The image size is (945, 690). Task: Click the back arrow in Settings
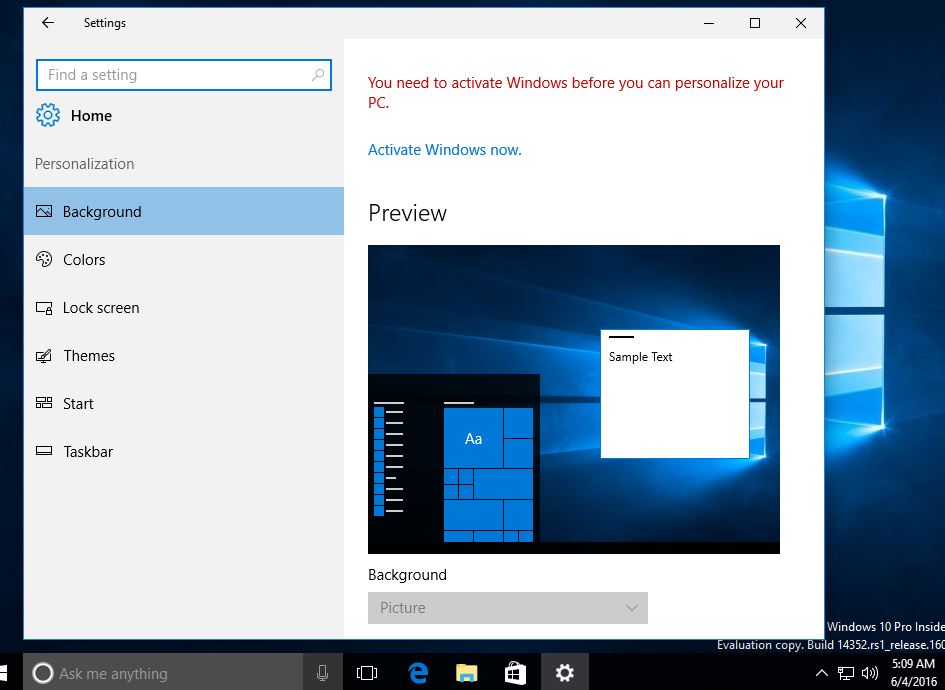(48, 23)
